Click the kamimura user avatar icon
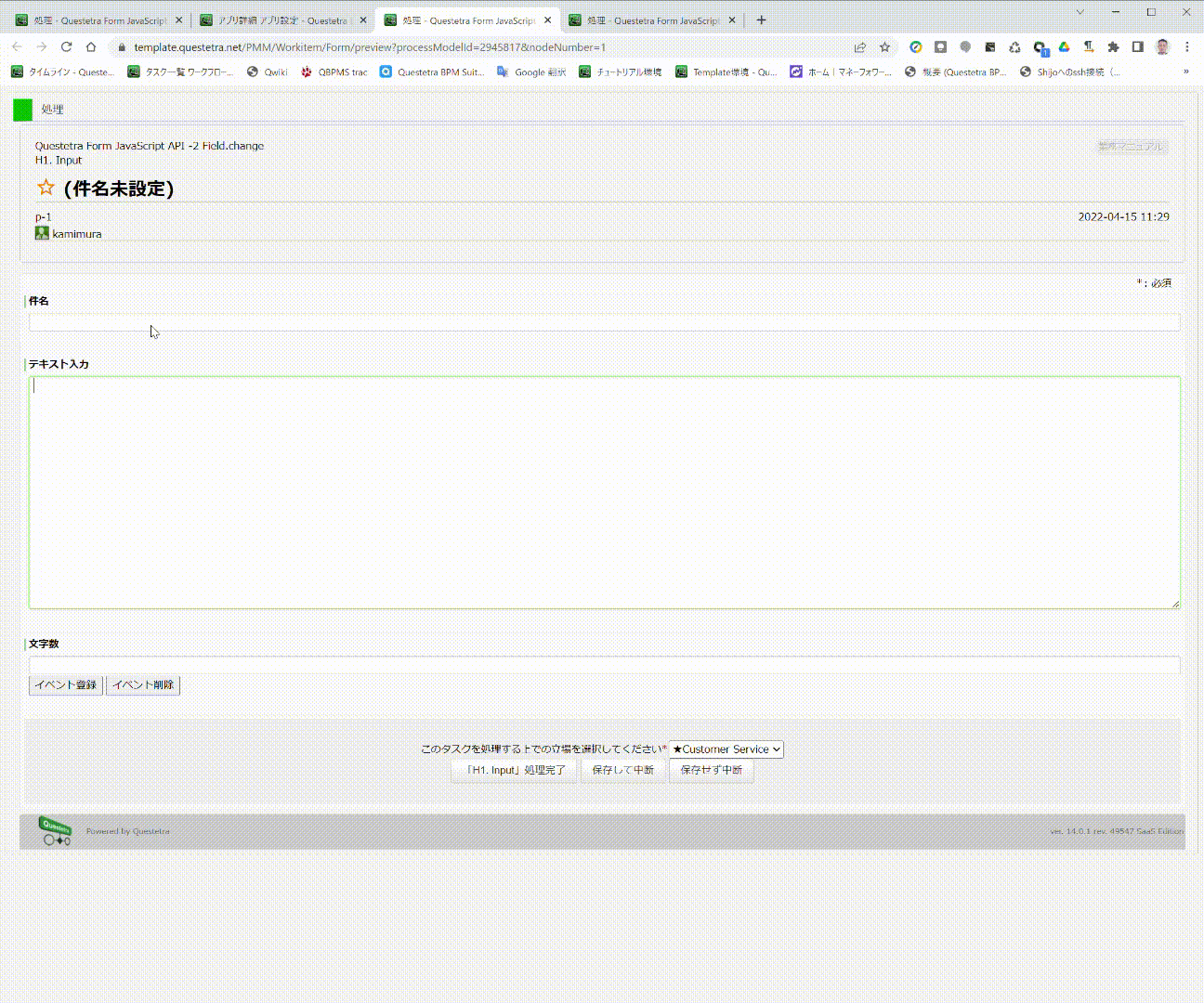 [x=42, y=233]
